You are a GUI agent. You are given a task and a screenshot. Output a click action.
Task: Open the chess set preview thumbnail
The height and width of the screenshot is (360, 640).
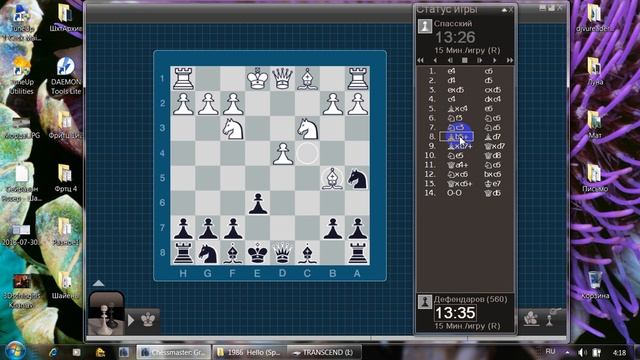click(106, 313)
